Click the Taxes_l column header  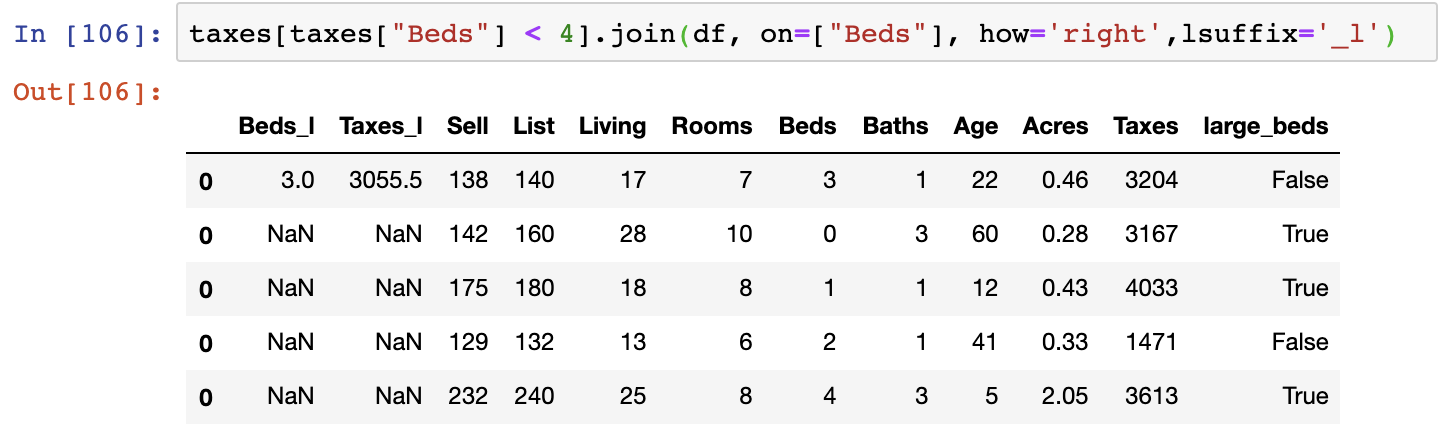click(380, 126)
